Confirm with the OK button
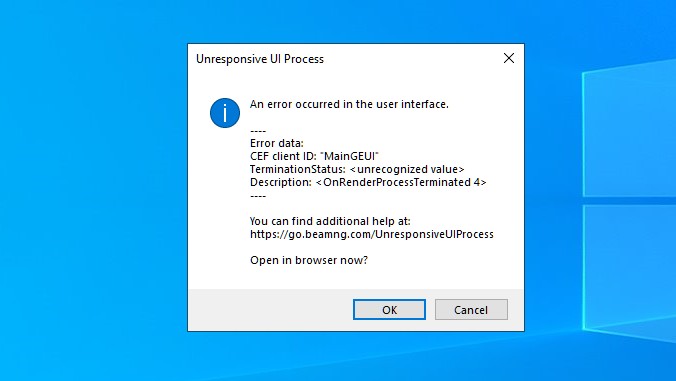Image resolution: width=676 pixels, height=381 pixels. coord(389,309)
